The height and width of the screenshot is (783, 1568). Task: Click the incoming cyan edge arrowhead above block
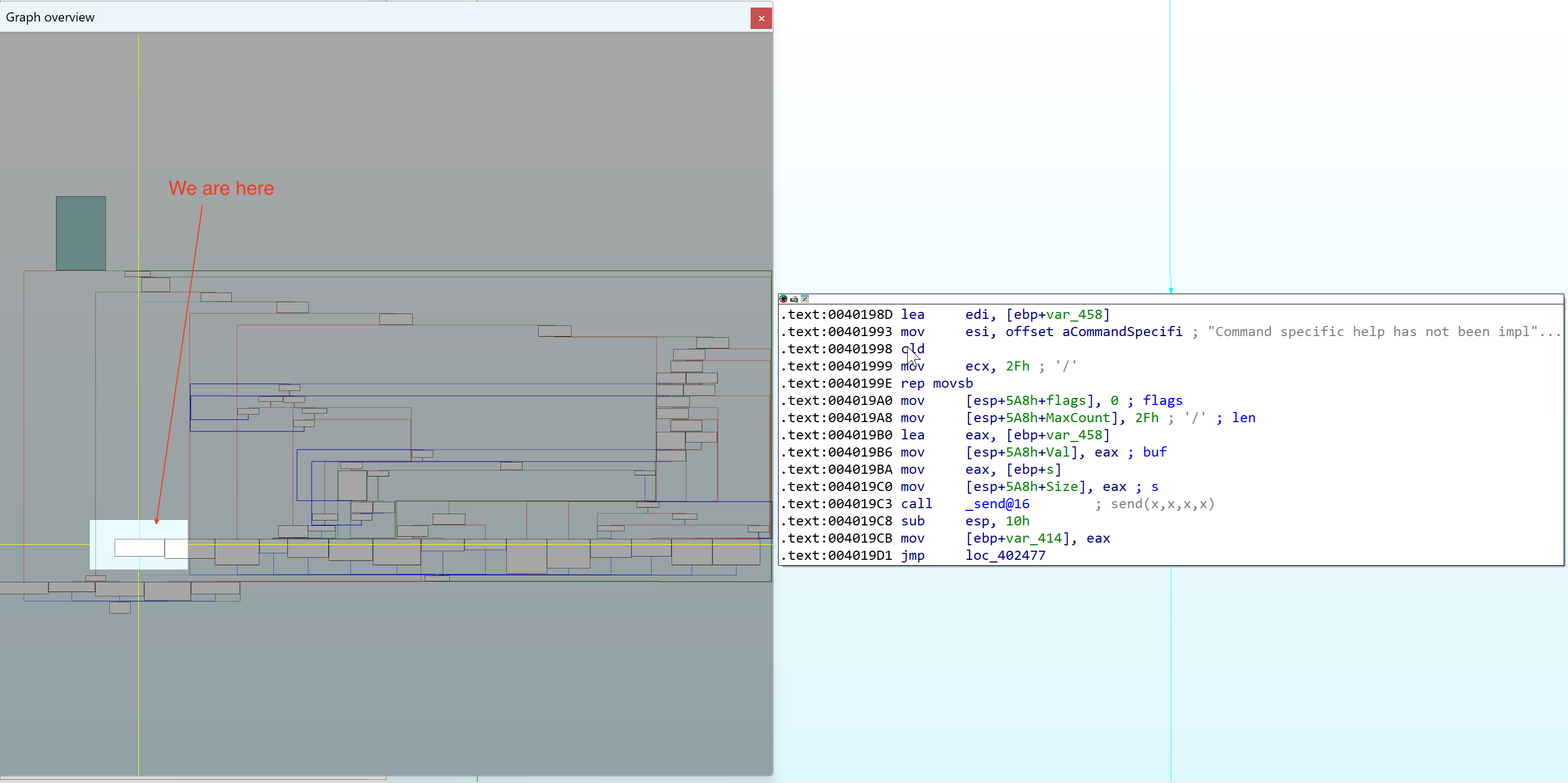[x=1170, y=290]
